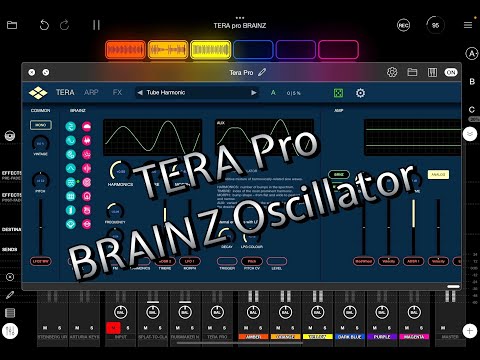Open plugin window gear settings
The width and height of the screenshot is (480, 360).
click(x=392, y=72)
